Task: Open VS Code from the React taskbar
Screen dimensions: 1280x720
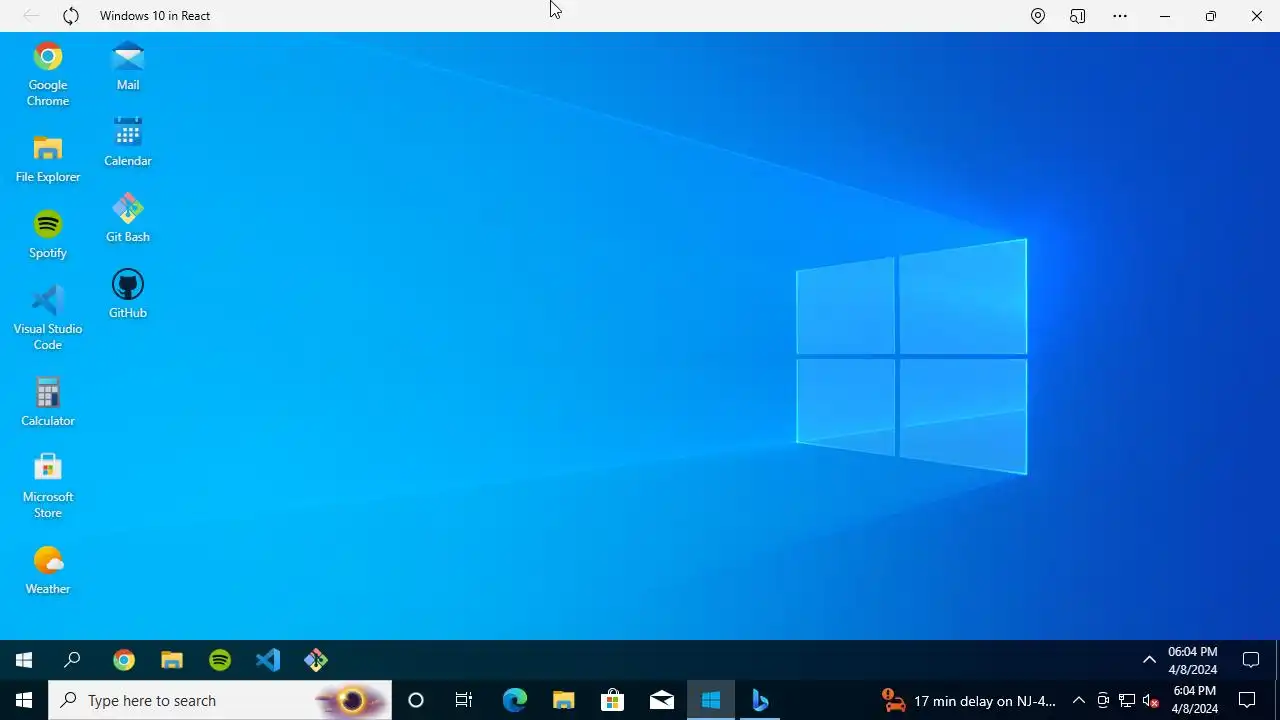Action: 268,660
